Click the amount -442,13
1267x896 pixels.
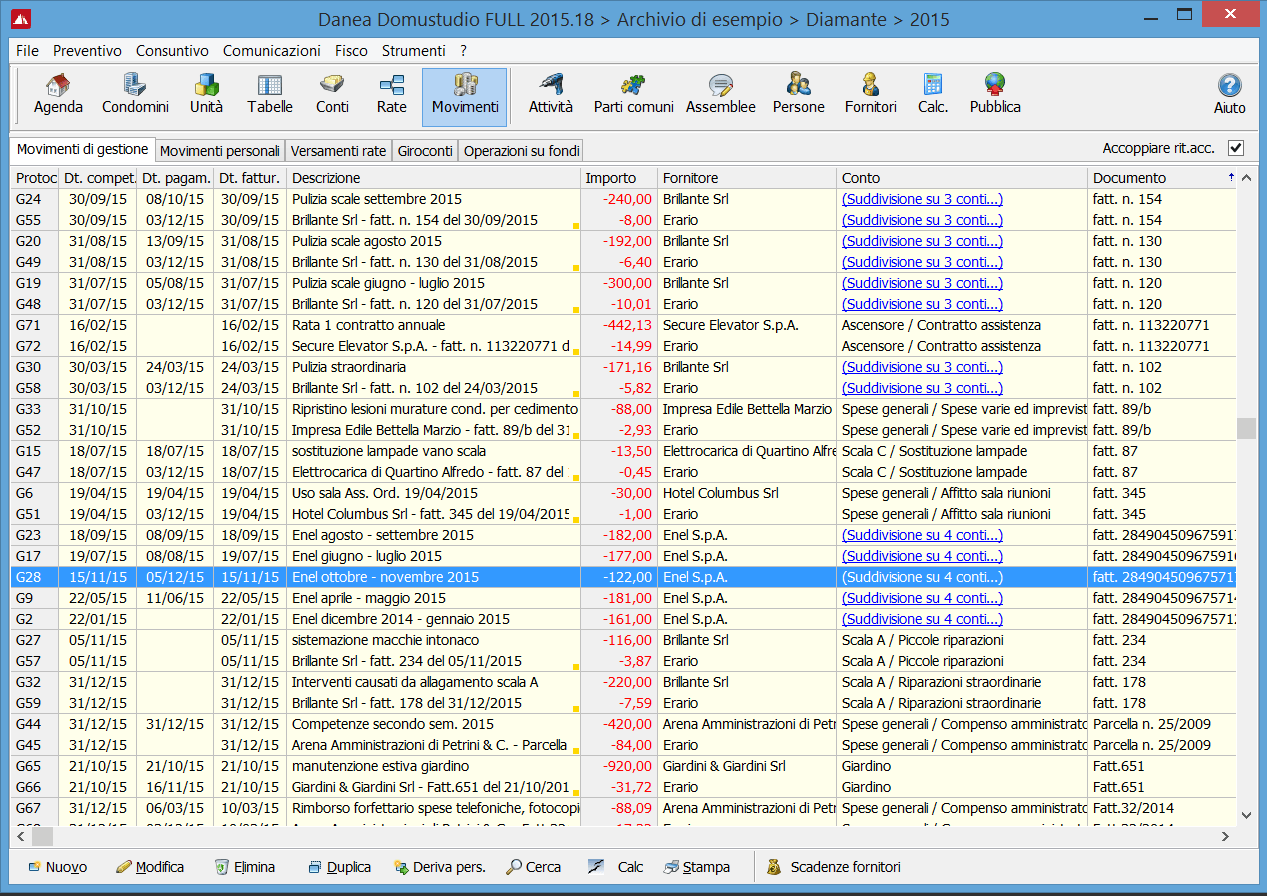coord(627,325)
